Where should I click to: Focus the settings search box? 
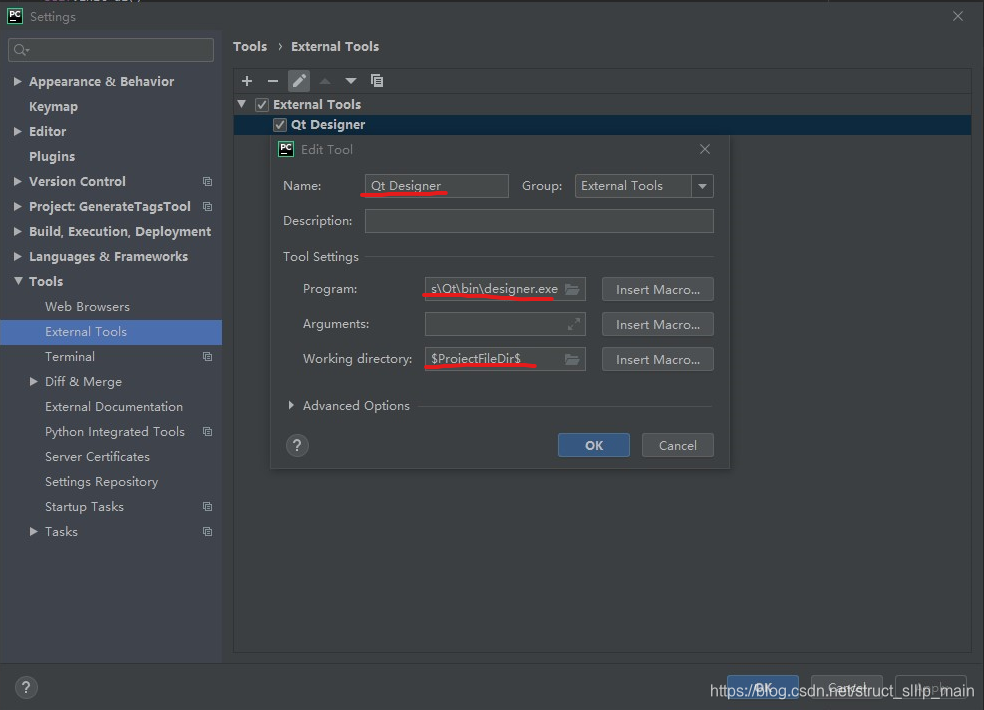[x=111, y=50]
